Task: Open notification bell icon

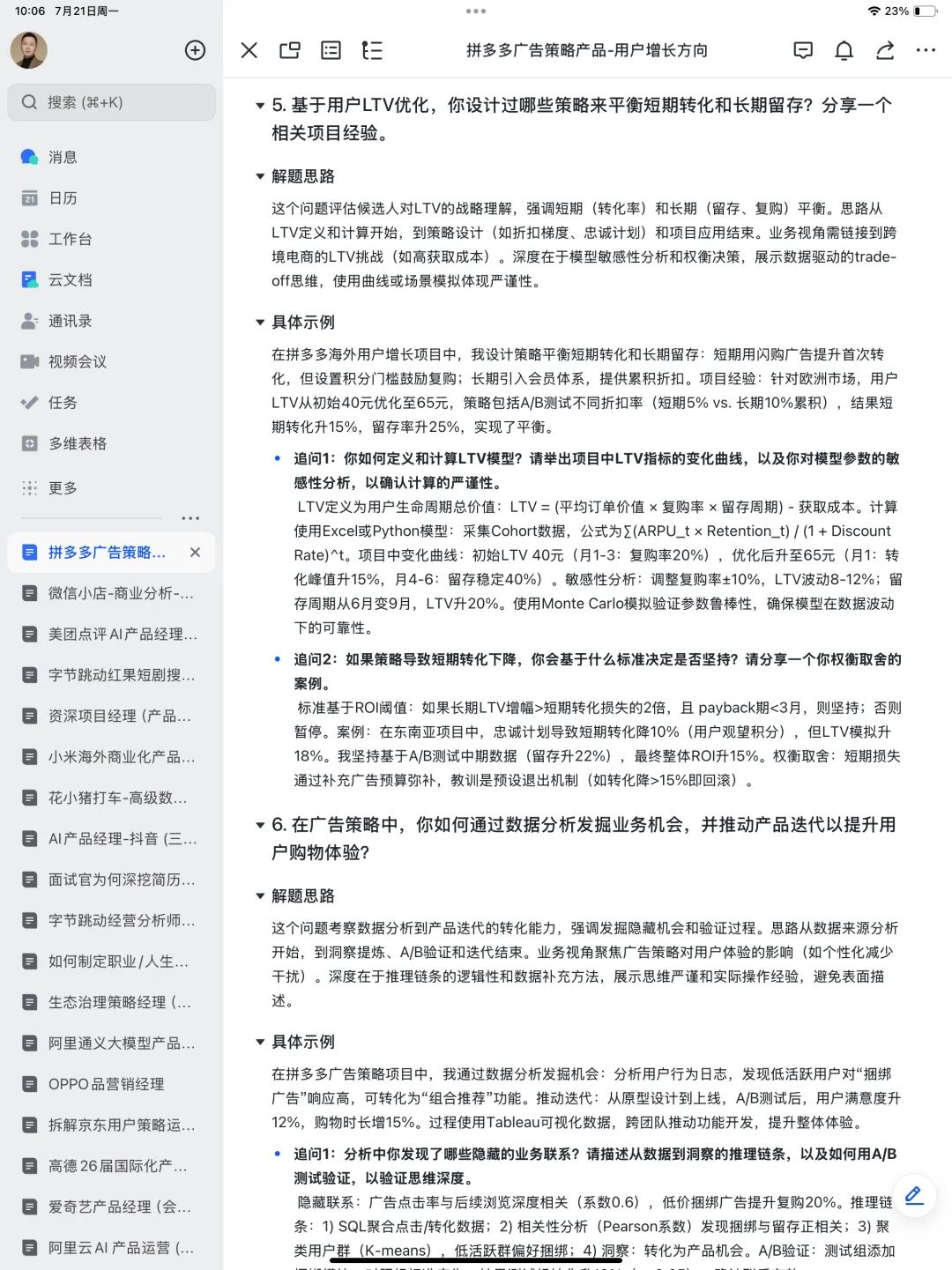Action: click(x=844, y=50)
